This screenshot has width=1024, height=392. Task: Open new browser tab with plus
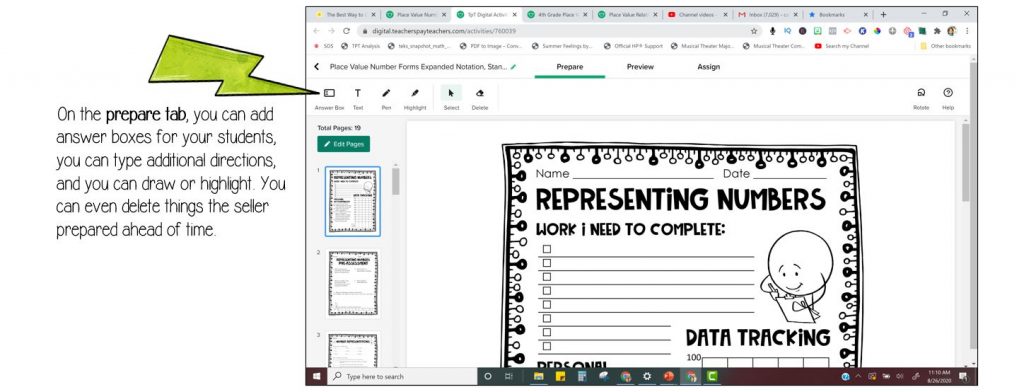(884, 14)
